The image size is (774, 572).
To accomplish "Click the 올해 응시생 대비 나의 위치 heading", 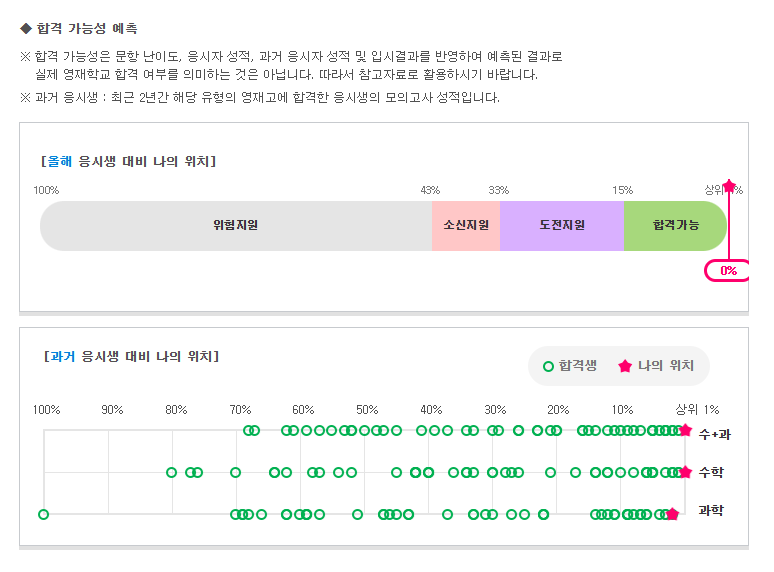I will [x=128, y=161].
